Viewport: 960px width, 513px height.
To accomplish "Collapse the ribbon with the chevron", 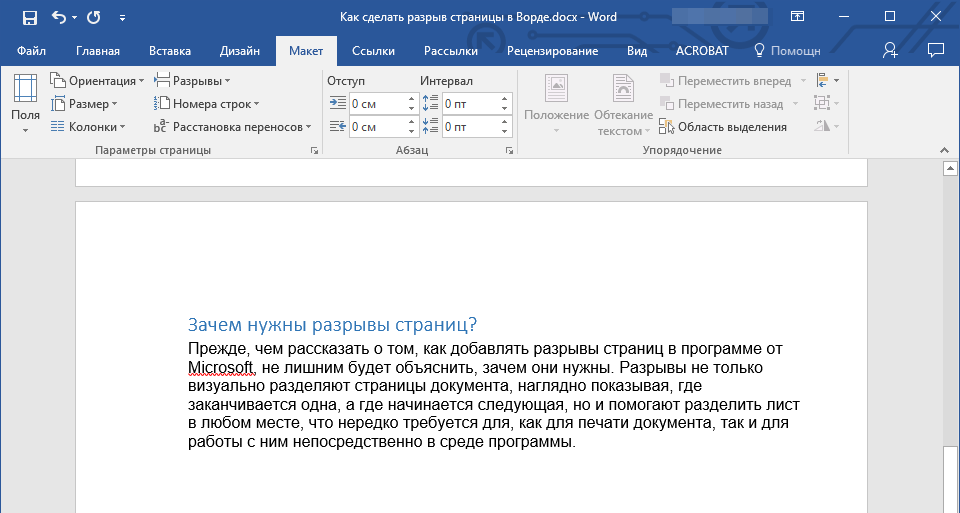I will pos(944,150).
